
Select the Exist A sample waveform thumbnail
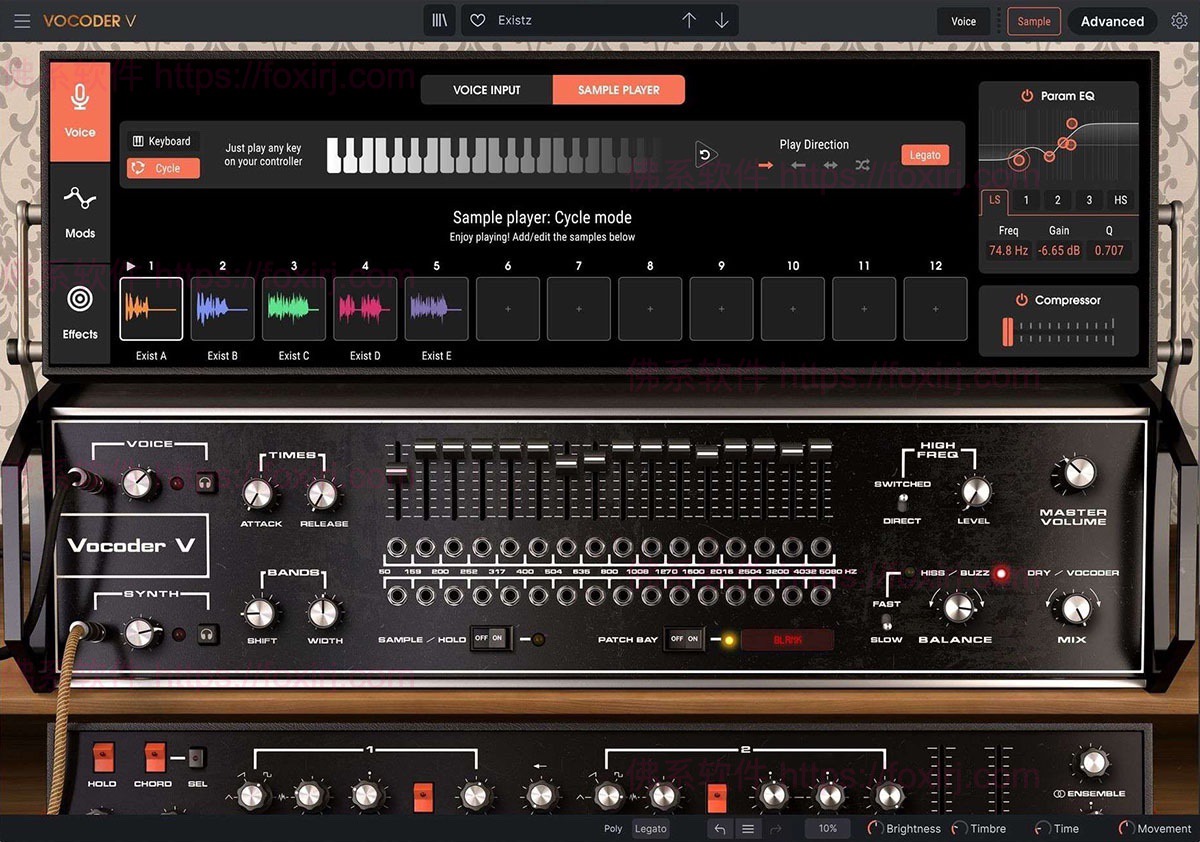[151, 308]
